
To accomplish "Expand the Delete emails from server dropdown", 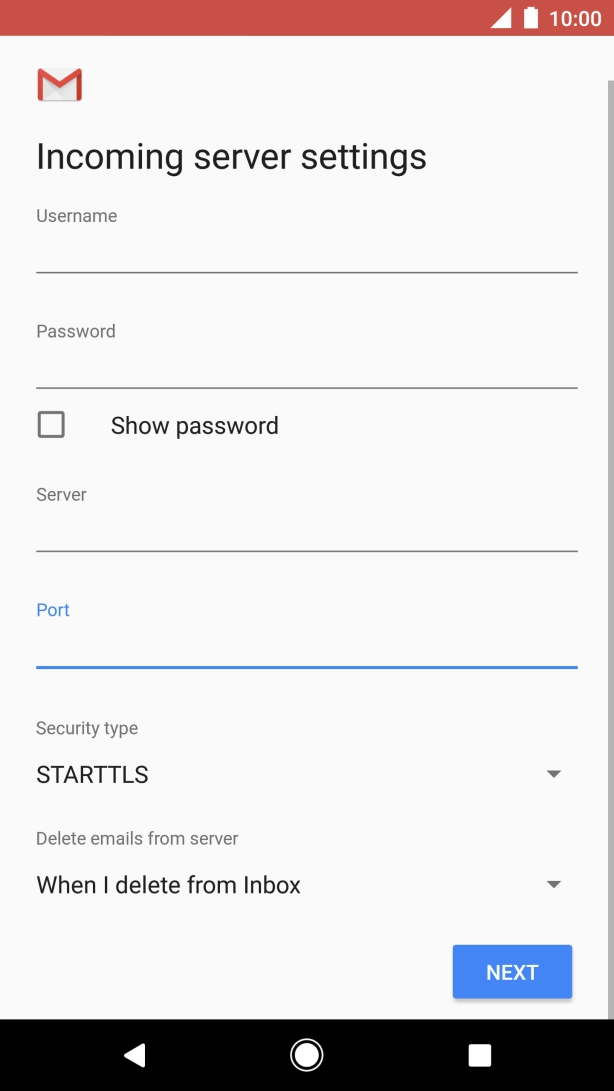I will pyautogui.click(x=554, y=883).
